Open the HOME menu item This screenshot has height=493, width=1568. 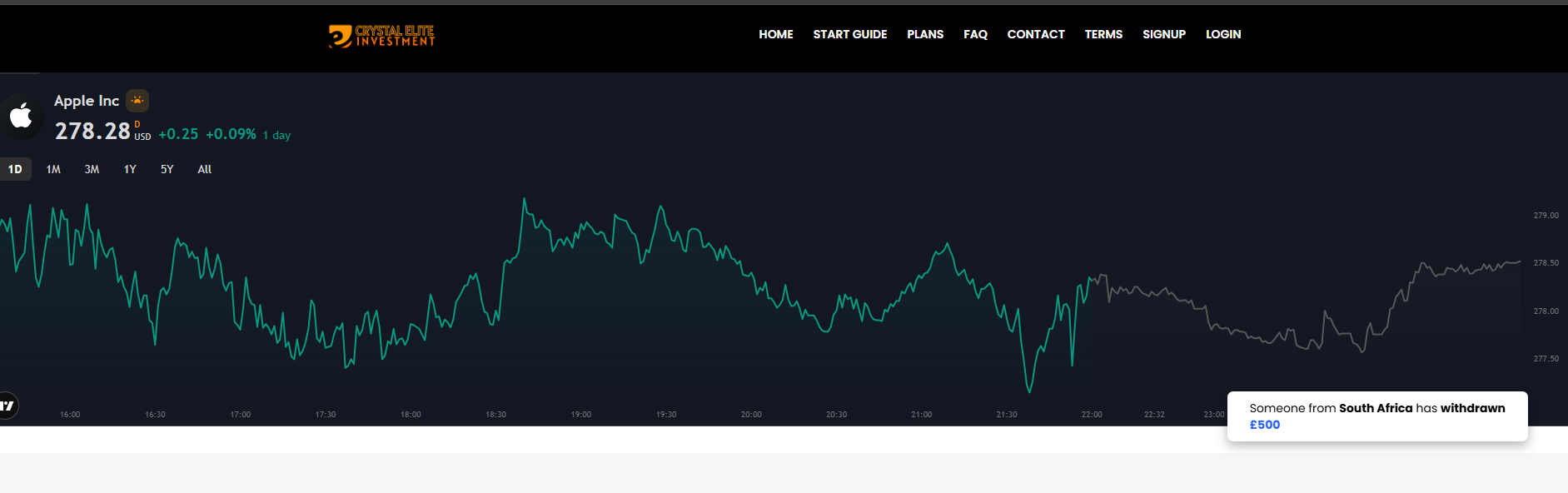point(775,34)
